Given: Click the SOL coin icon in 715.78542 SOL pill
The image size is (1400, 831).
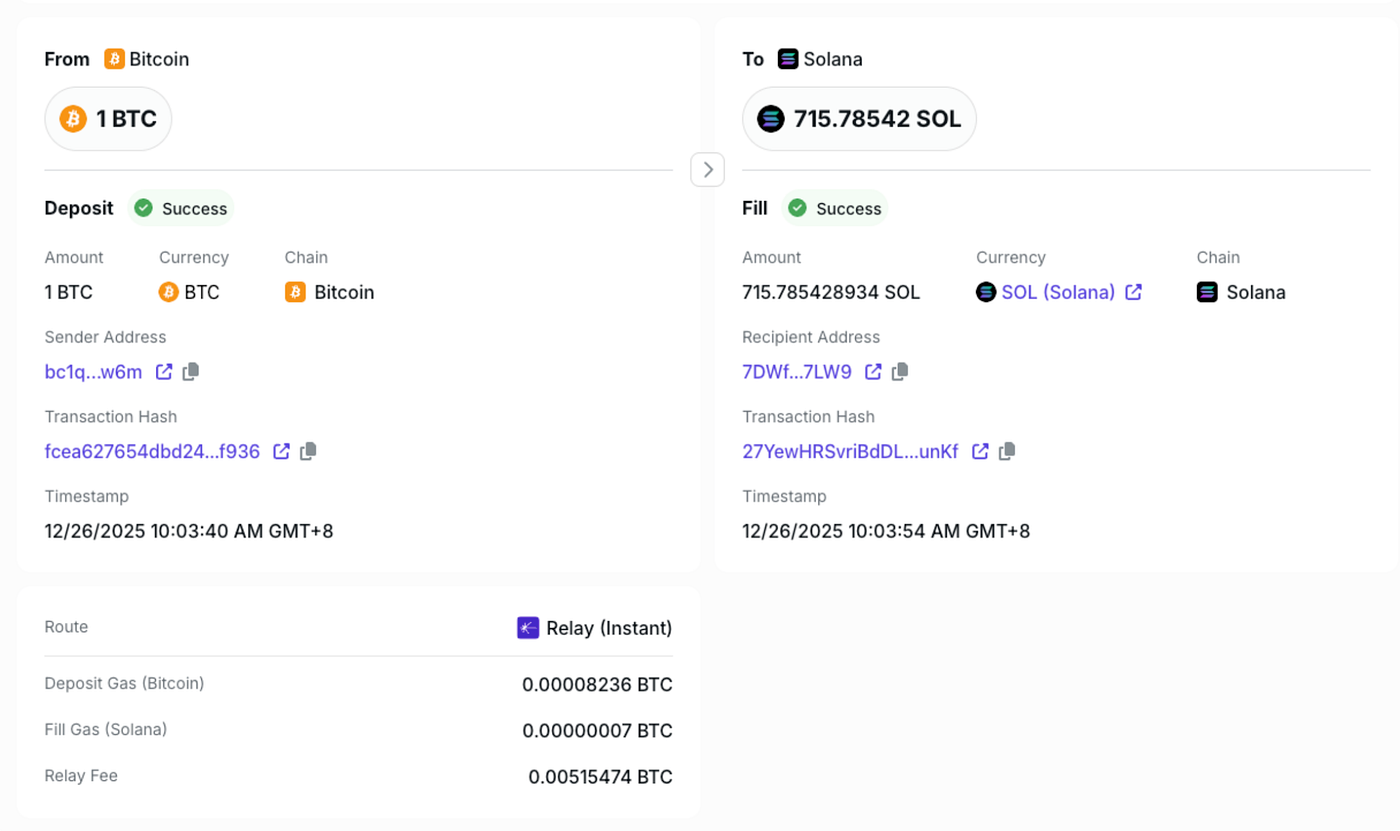Looking at the screenshot, I should click(771, 119).
